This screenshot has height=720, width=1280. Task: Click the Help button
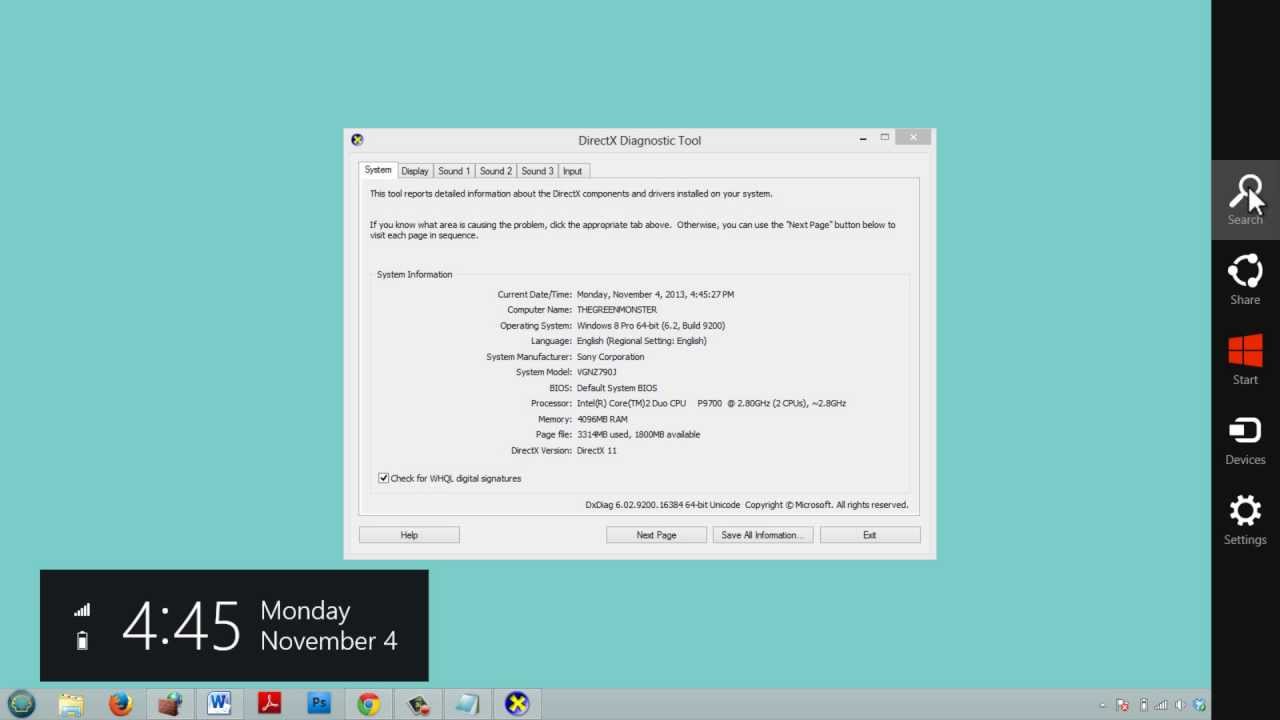pos(409,535)
